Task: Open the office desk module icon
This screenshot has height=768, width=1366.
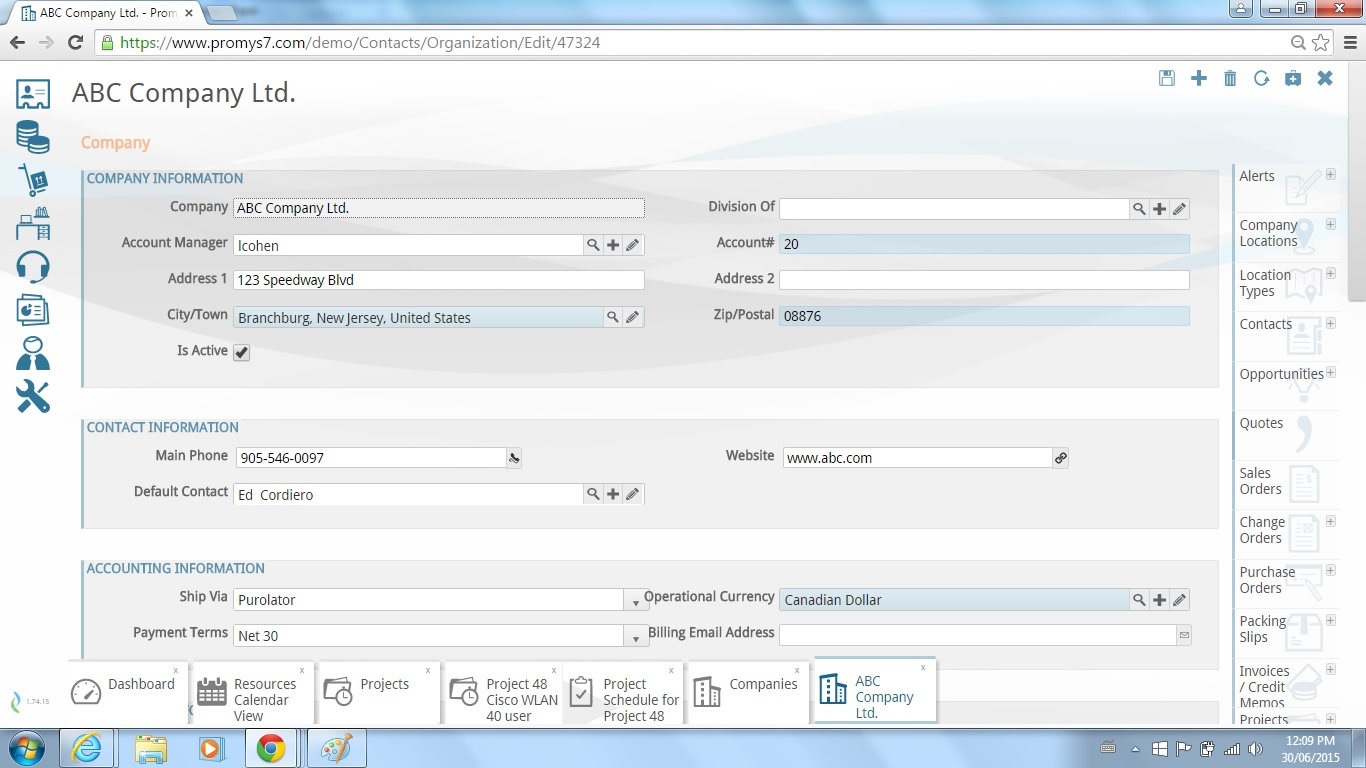Action: (33, 223)
